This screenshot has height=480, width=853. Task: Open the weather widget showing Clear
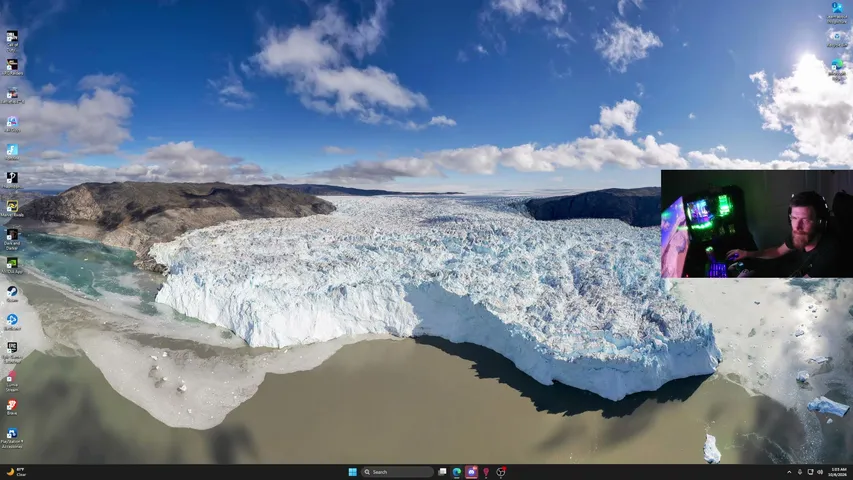pyautogui.click(x=15, y=472)
